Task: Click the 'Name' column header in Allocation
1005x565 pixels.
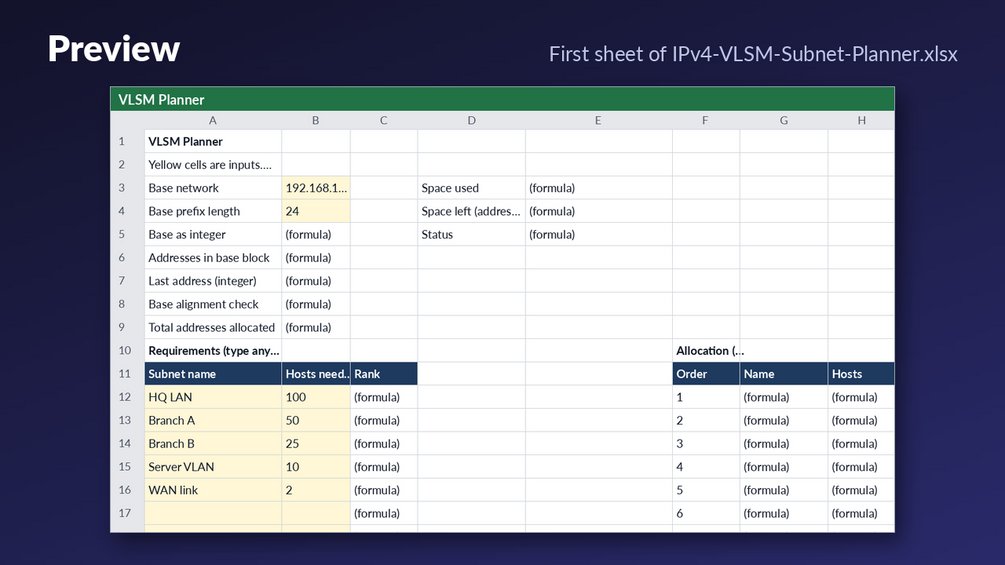Action: tap(784, 374)
